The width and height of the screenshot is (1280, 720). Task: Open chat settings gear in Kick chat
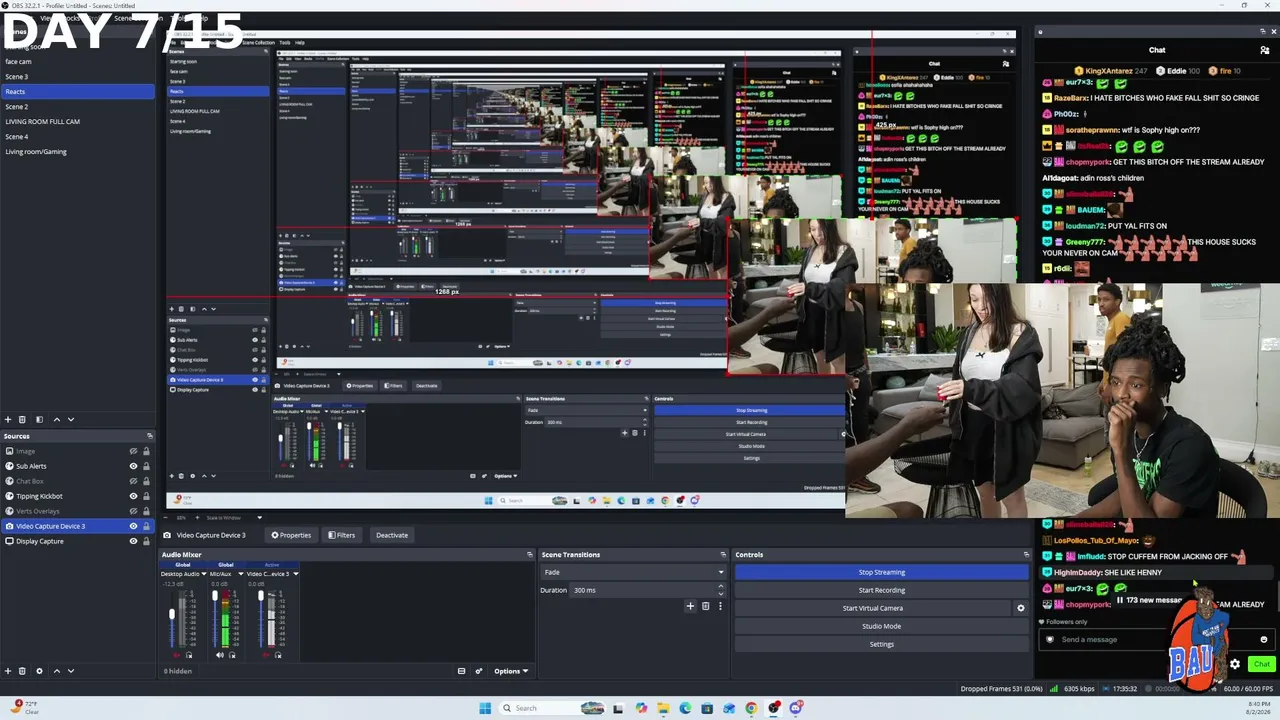click(x=1235, y=664)
